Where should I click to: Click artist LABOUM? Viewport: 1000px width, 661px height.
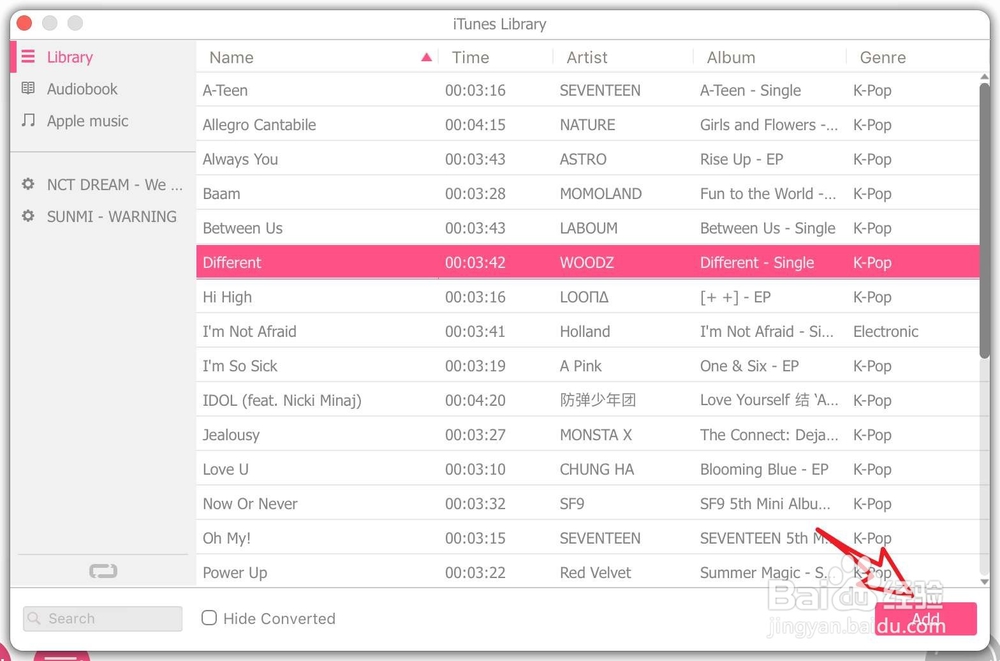[589, 228]
